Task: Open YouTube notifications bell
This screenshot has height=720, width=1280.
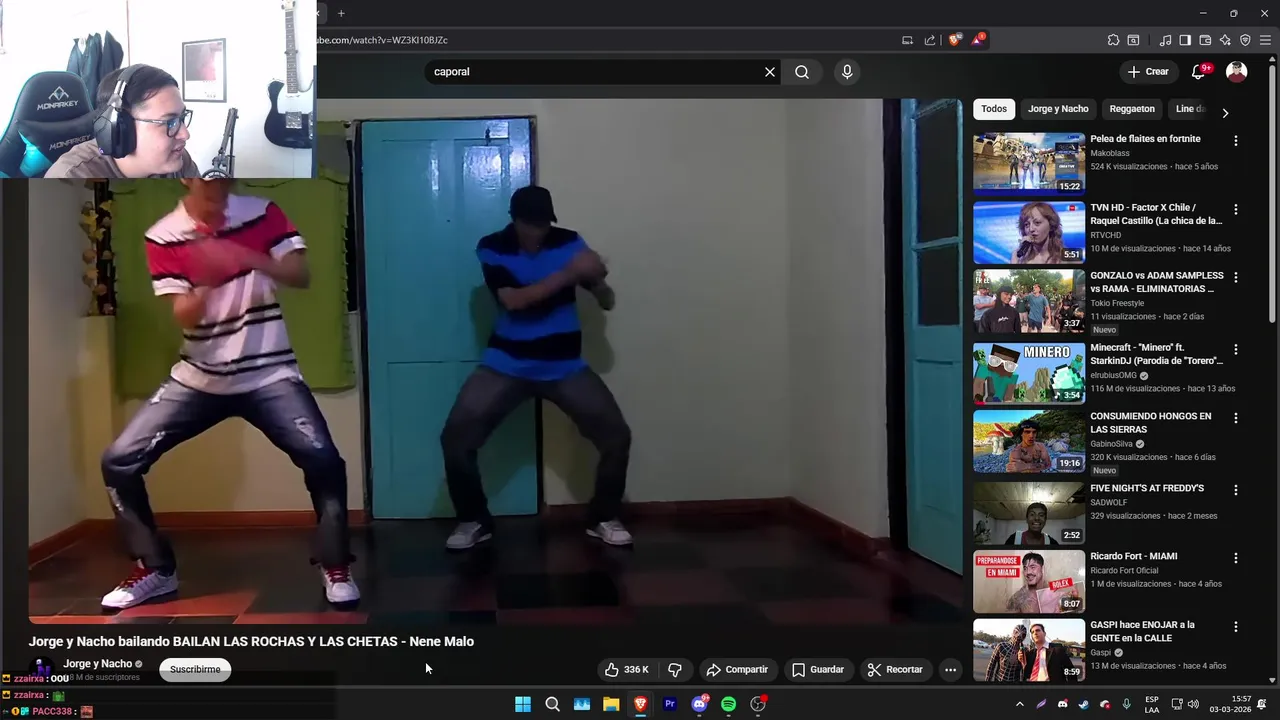Action: pos(1199,72)
